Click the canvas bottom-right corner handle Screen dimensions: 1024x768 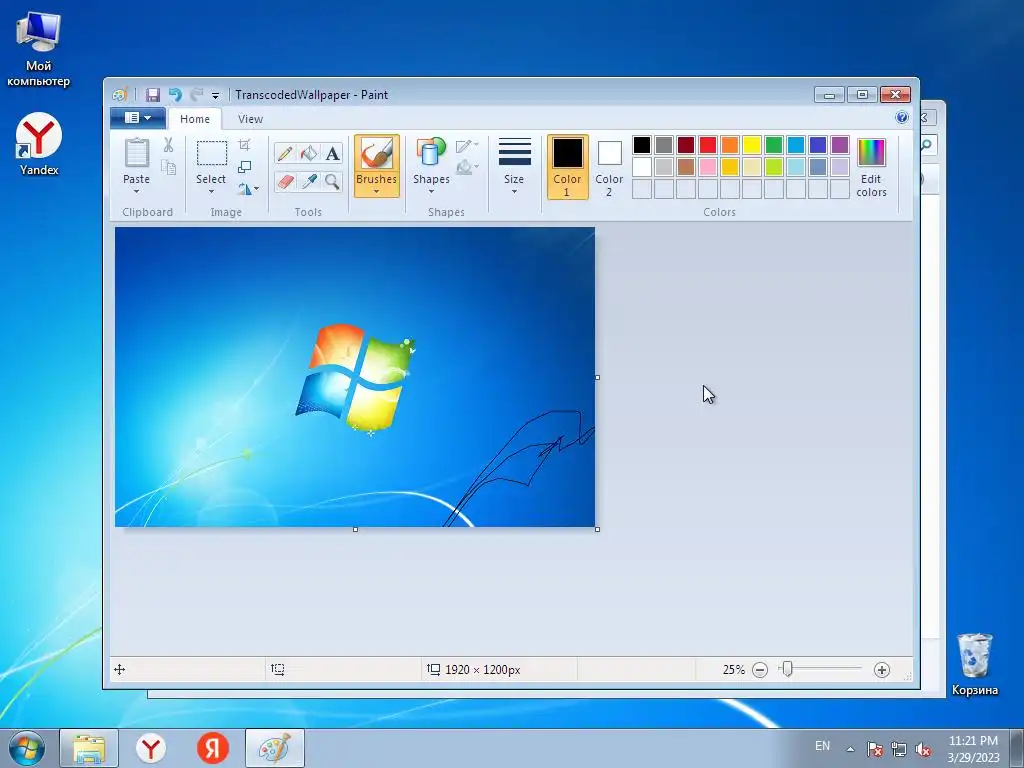598,530
